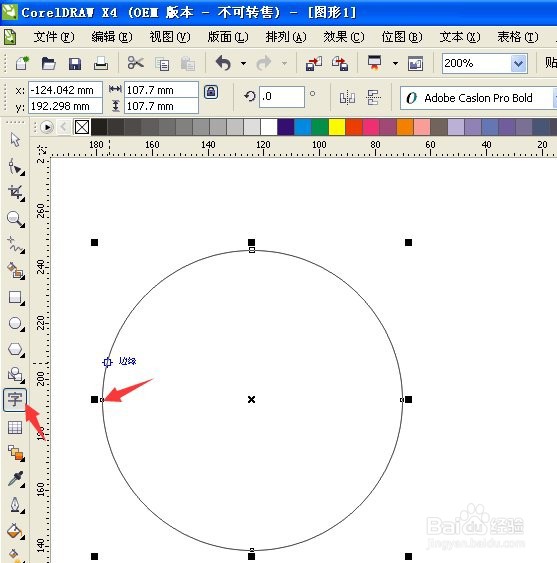Print the document
This screenshot has height=563, width=557.
(x=101, y=64)
